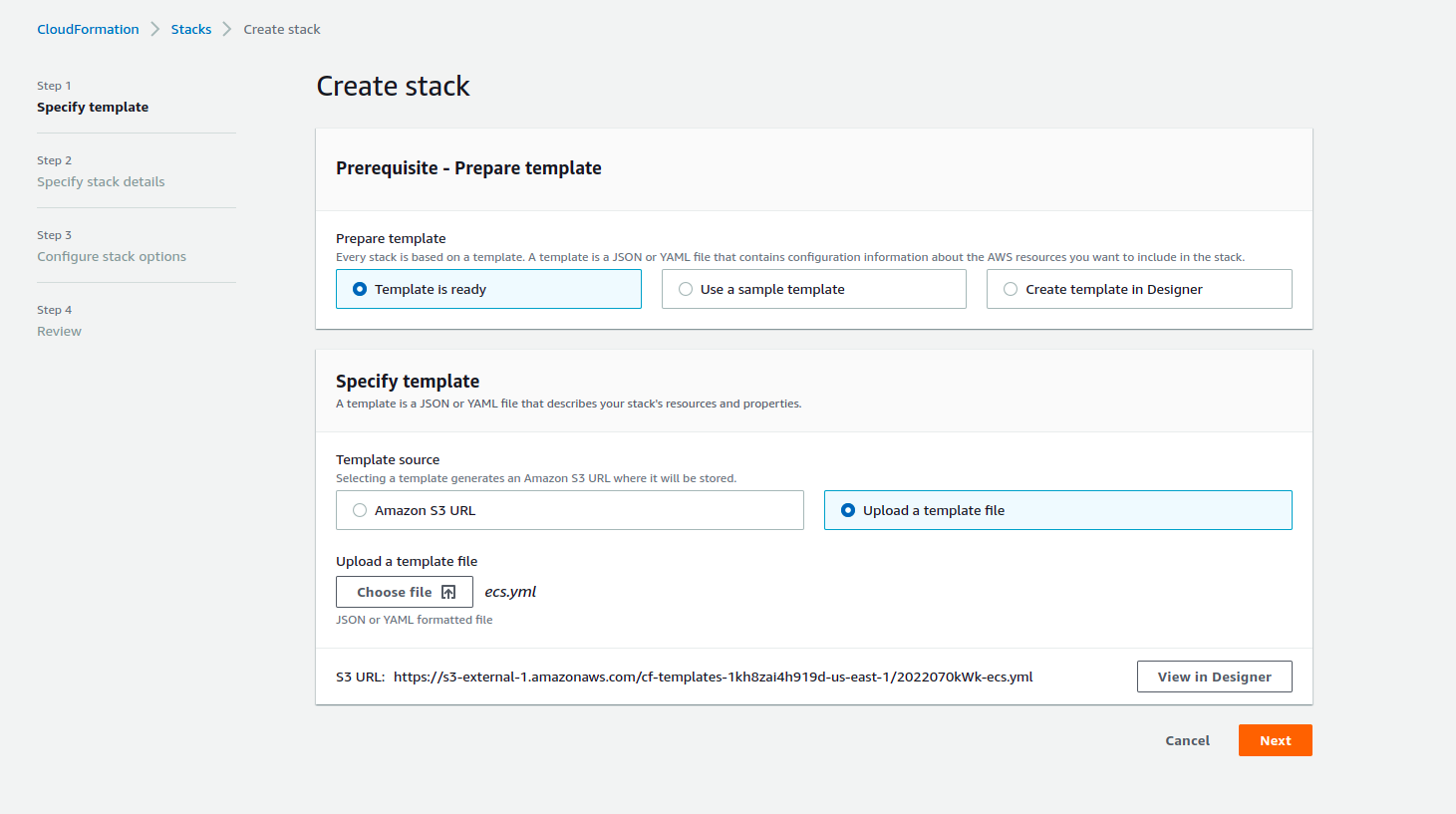Select Step 1 Specify template in sidebar
Screen dimensions: 1456x814
pyautogui.click(x=93, y=107)
